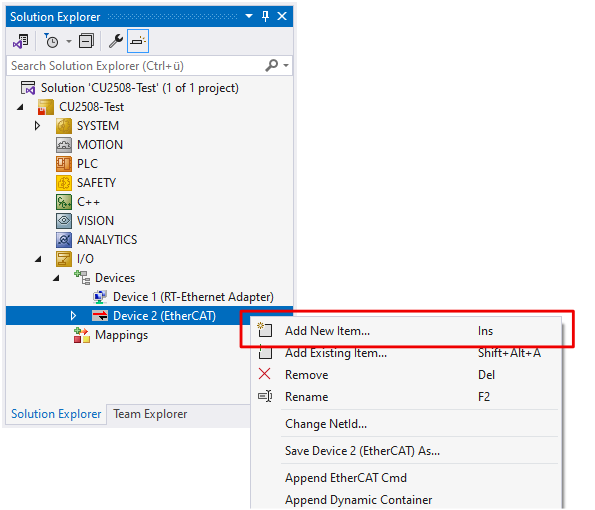Click the ANALYTICS node icon
Image resolution: width=595 pixels, height=510 pixels.
64,240
